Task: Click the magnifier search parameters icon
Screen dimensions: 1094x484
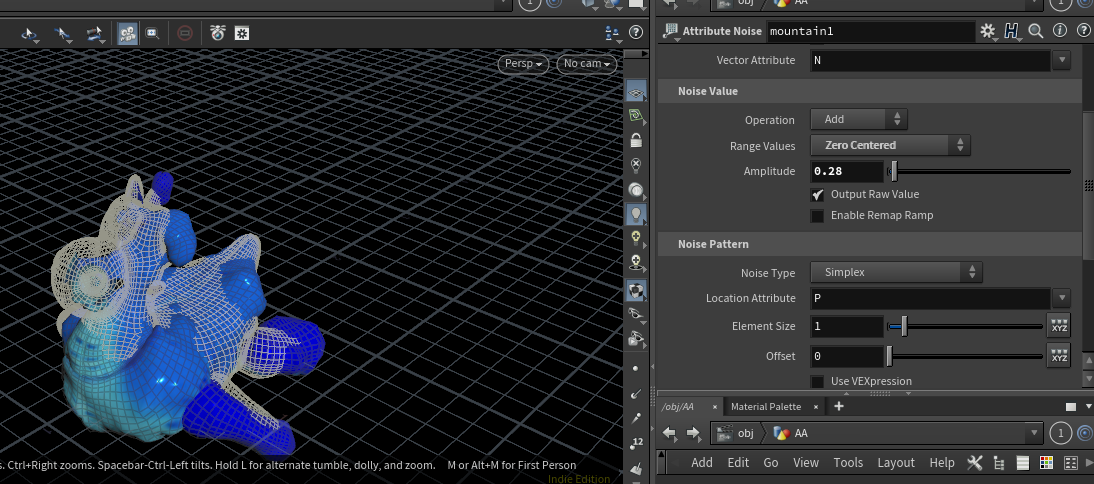Action: (x=1035, y=31)
